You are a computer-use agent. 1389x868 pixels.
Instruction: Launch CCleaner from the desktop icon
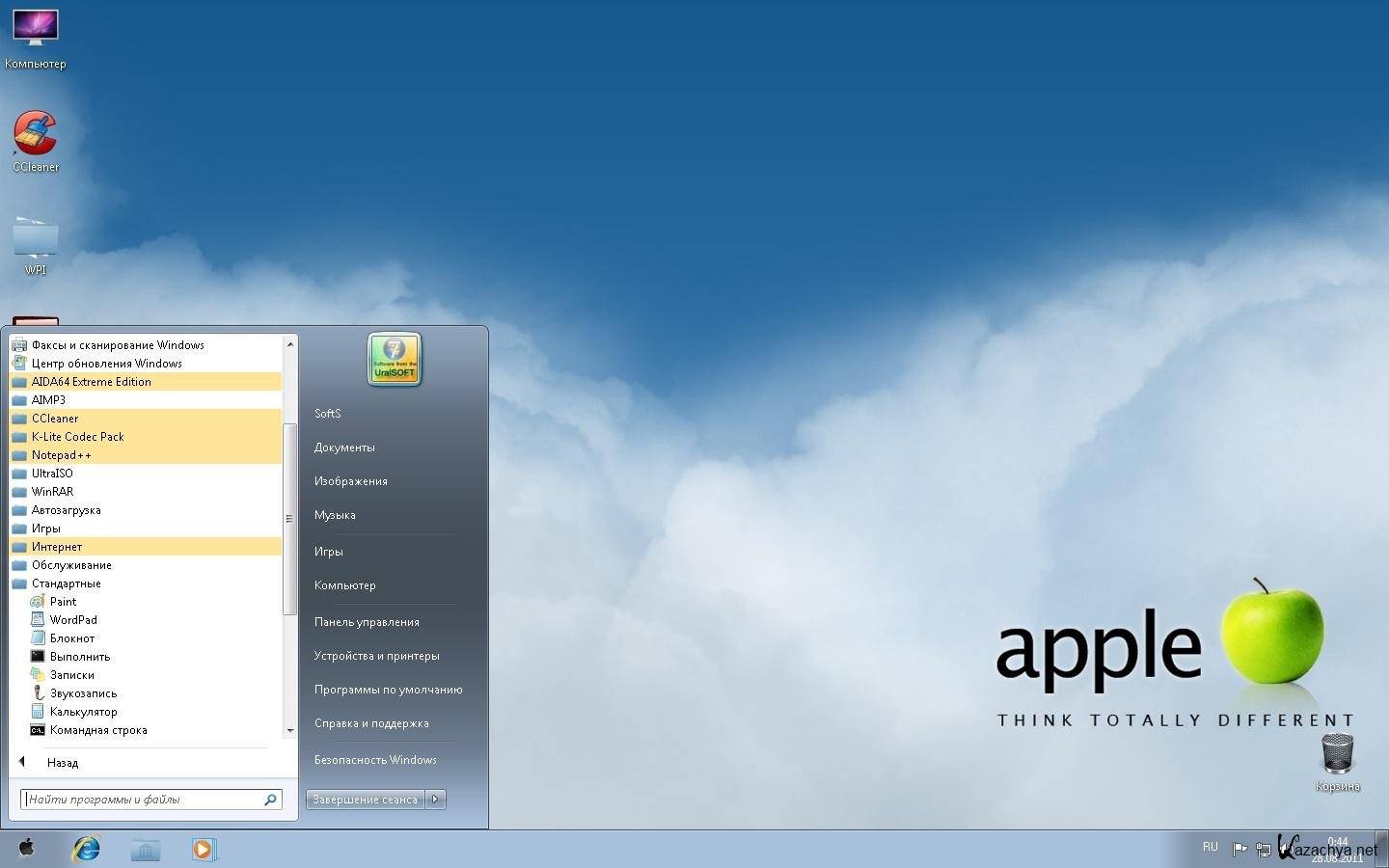[36, 141]
